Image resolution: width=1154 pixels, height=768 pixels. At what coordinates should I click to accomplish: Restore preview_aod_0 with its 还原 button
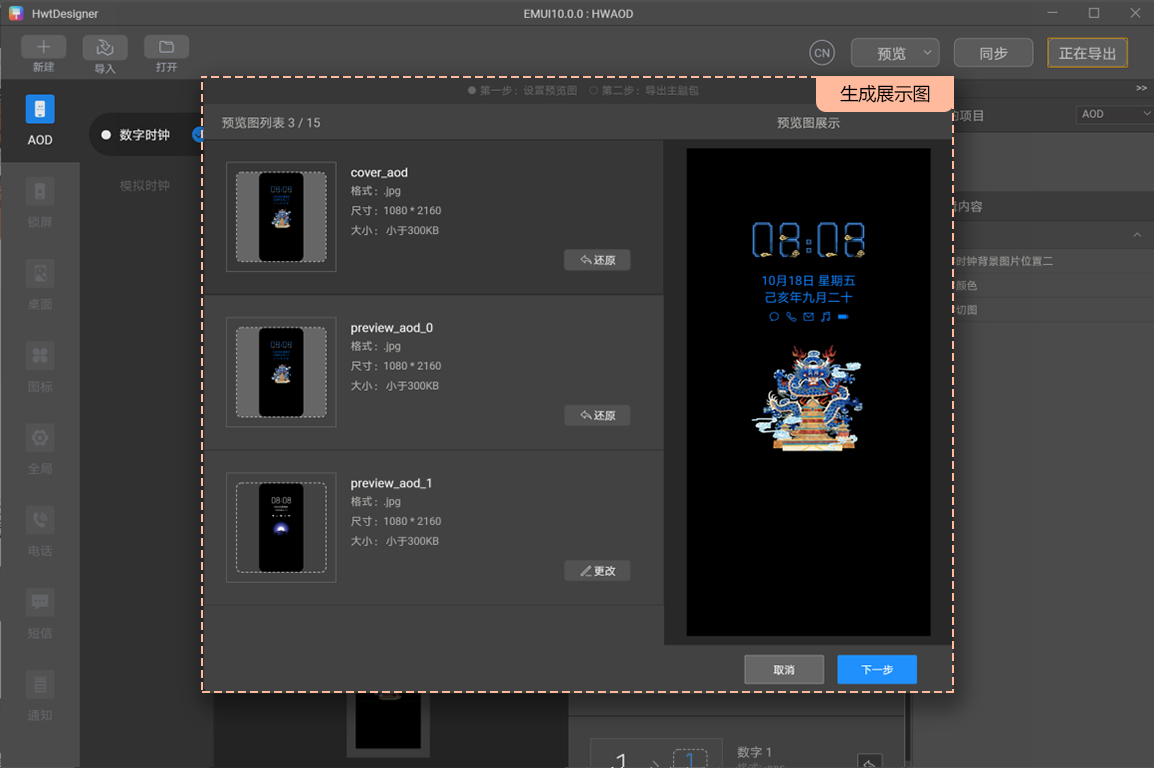597,416
